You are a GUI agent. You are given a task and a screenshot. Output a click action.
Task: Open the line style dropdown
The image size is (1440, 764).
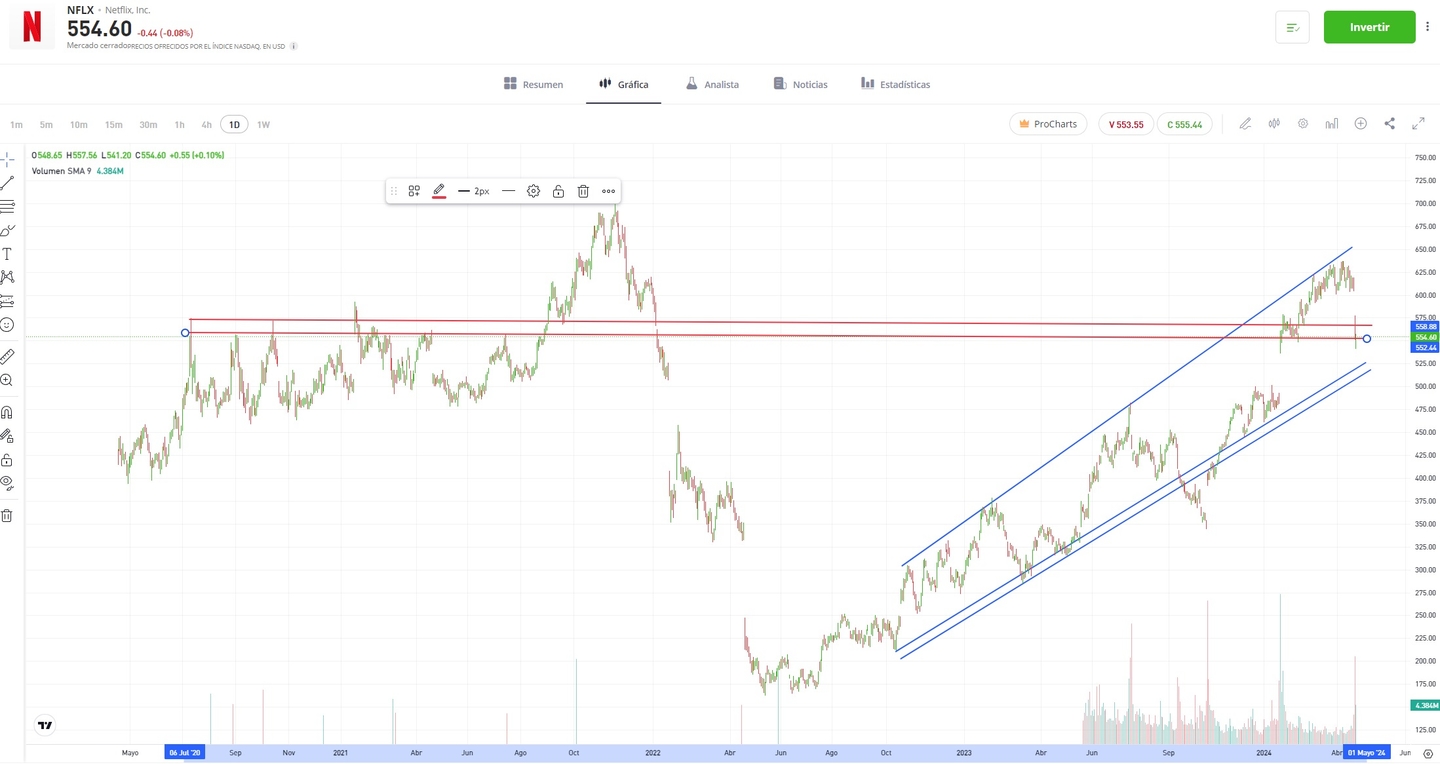tap(508, 191)
